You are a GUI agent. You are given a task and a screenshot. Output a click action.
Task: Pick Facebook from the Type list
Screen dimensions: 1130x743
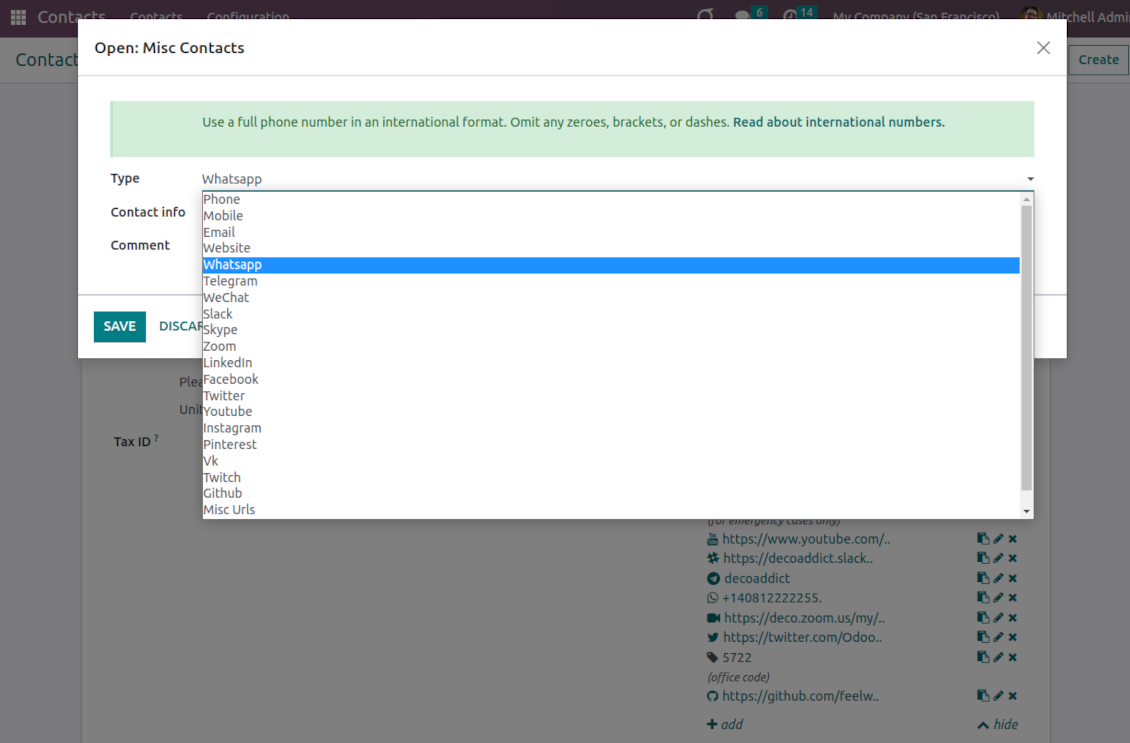(611, 379)
